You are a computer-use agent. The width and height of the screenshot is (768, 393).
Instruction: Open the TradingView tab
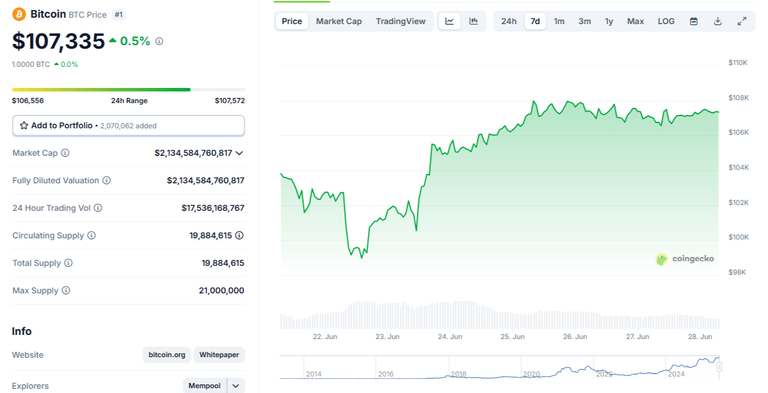click(401, 21)
